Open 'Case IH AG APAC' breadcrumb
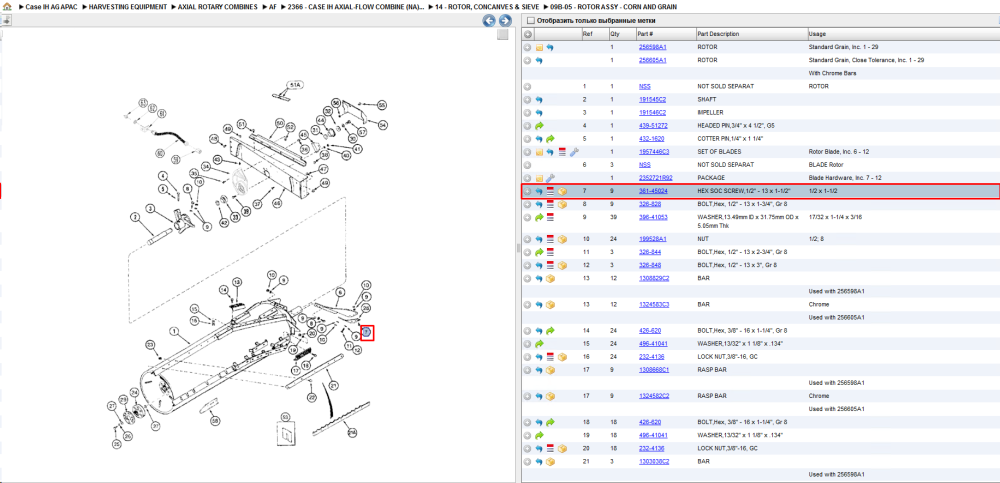1000x483 pixels. click(x=50, y=6)
